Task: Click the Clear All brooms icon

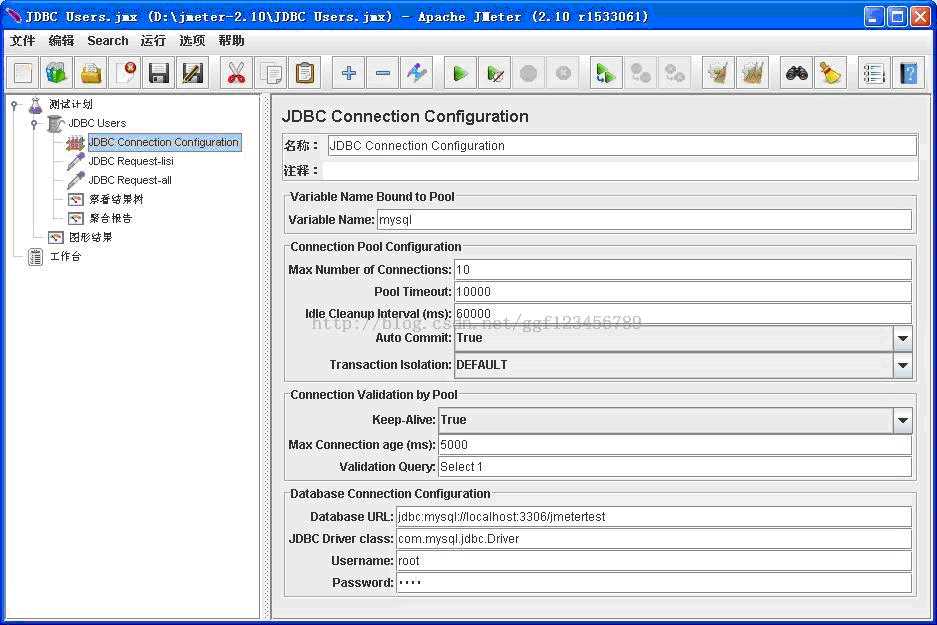Action: 752,73
